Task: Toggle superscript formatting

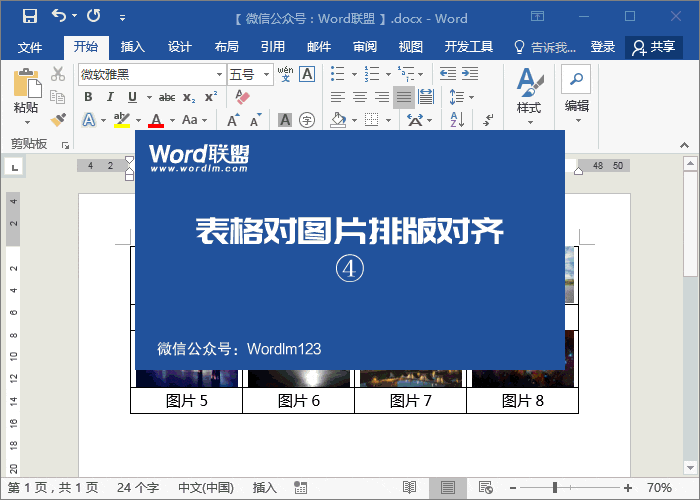Action: 211,97
